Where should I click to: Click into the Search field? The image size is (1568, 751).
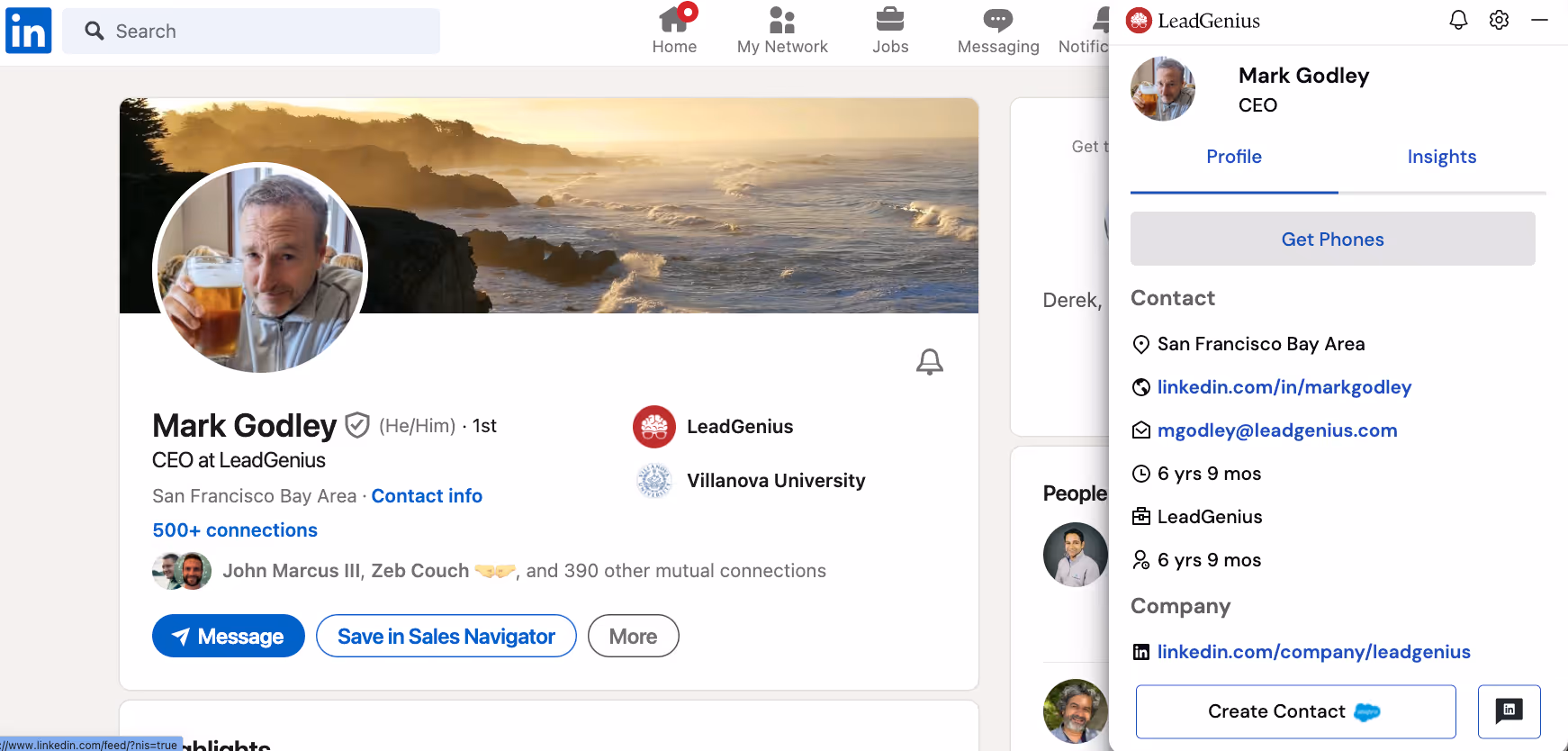[251, 31]
